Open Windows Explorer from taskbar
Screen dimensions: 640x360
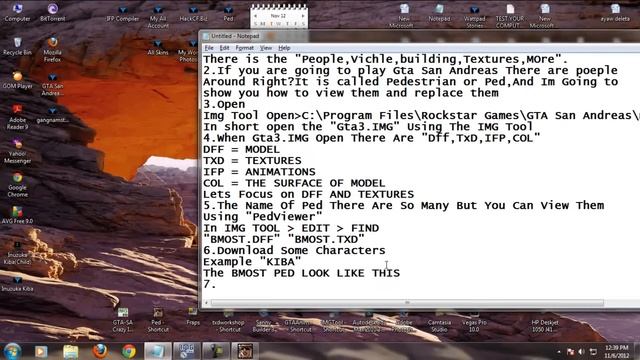pos(70,351)
